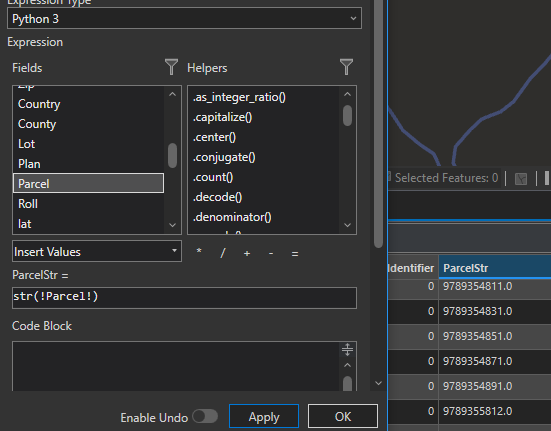Image resolution: width=551 pixels, height=431 pixels.
Task: Toggle the Enable Undo switch
Action: [205, 417]
